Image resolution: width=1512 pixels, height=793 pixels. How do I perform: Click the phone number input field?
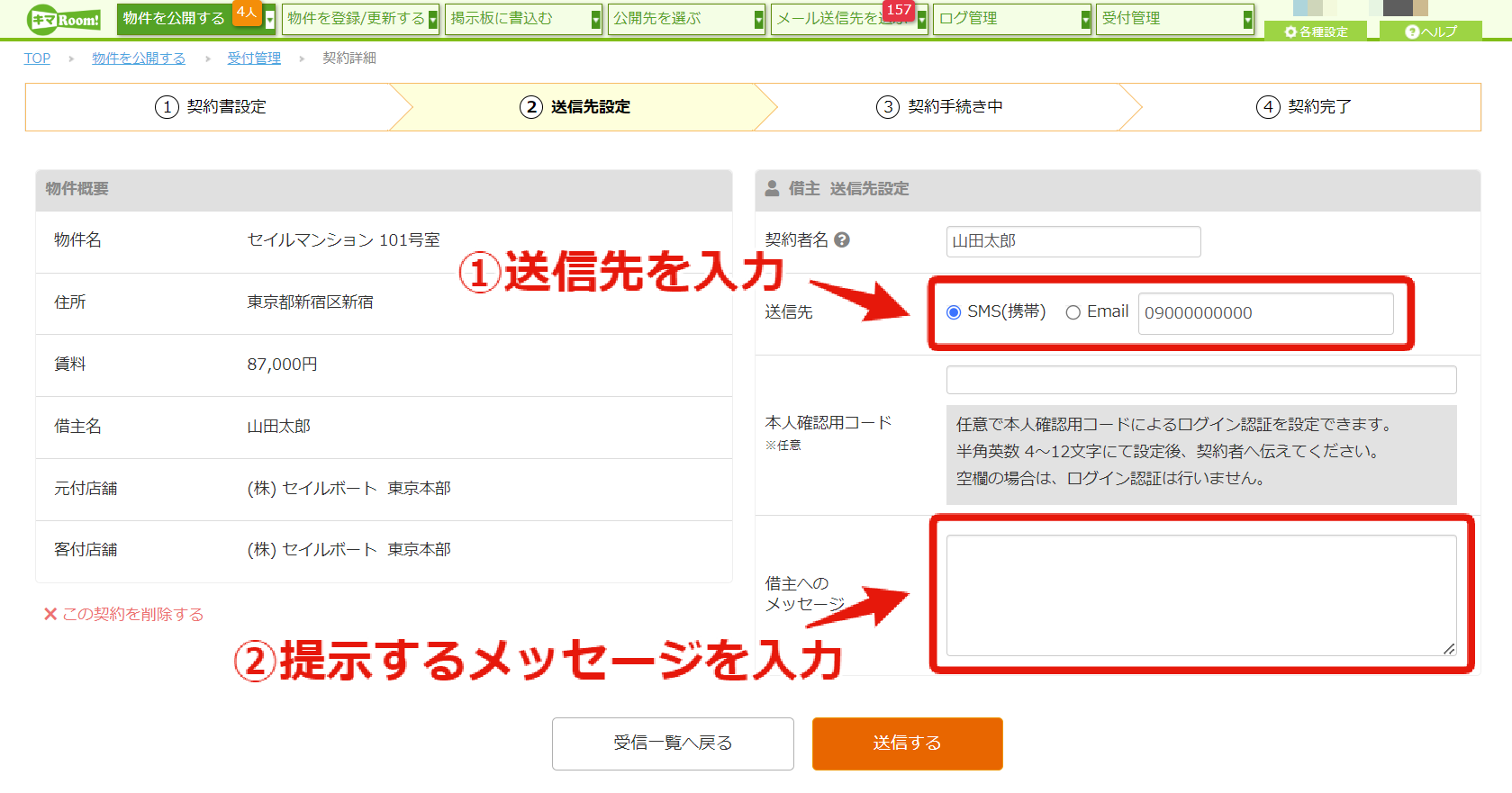point(1265,313)
